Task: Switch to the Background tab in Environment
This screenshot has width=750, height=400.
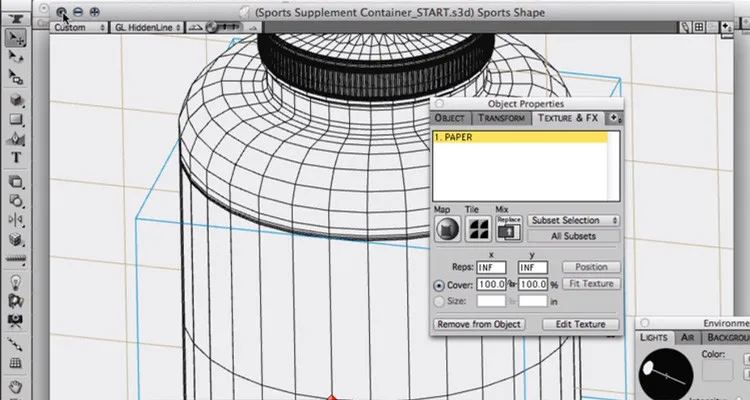Action: [728, 337]
